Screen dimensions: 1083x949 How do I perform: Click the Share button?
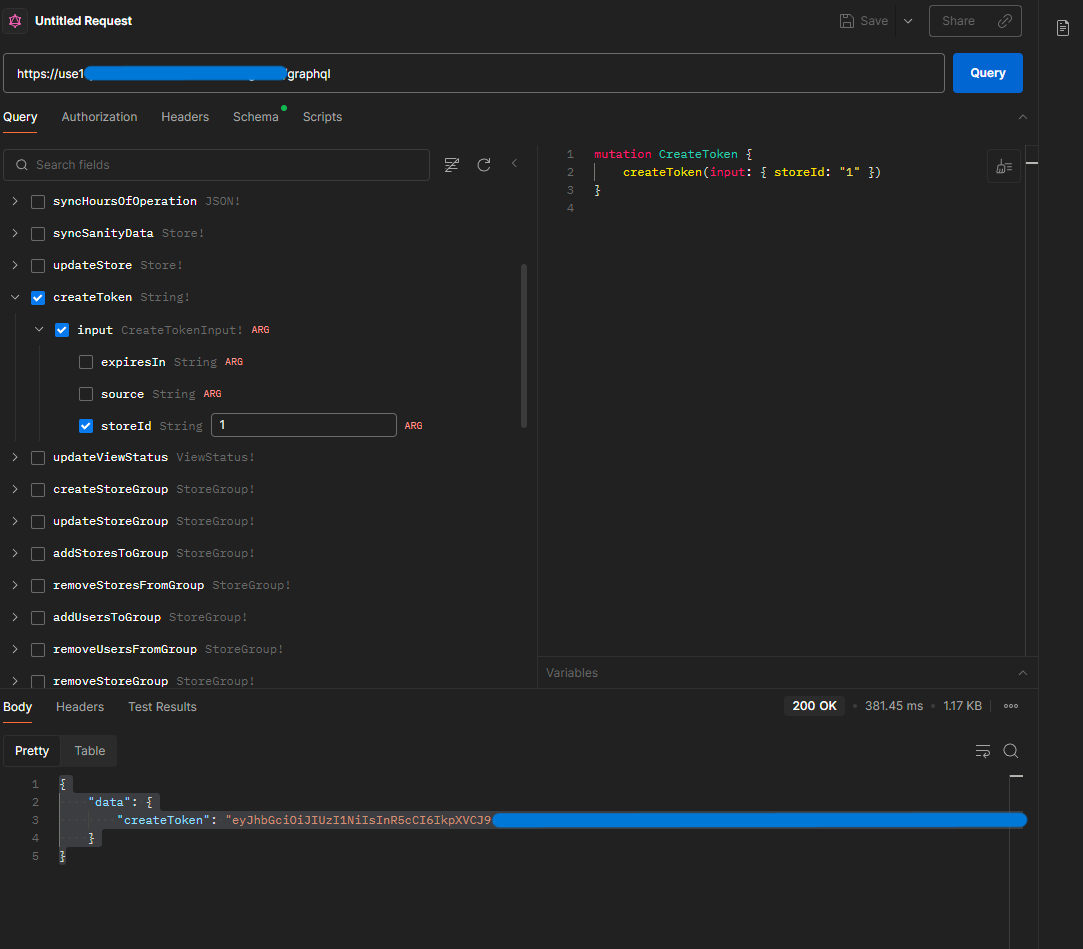click(x=975, y=21)
